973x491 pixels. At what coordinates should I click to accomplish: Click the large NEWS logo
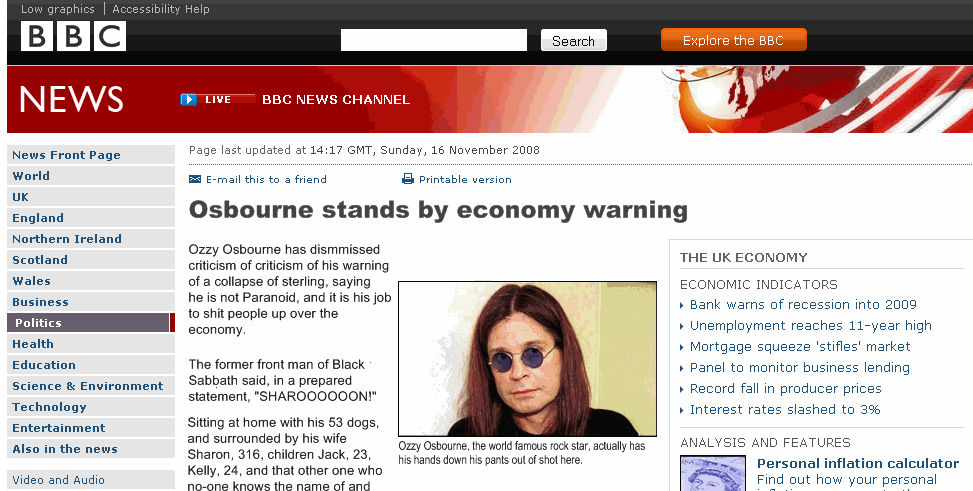[x=71, y=99]
